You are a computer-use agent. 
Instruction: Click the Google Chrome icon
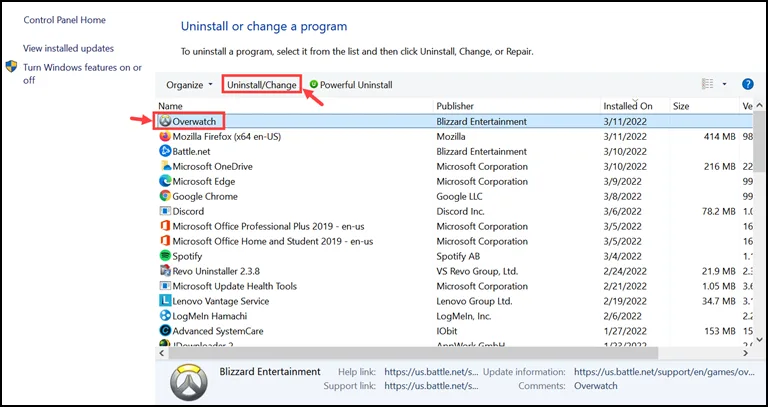click(165, 196)
